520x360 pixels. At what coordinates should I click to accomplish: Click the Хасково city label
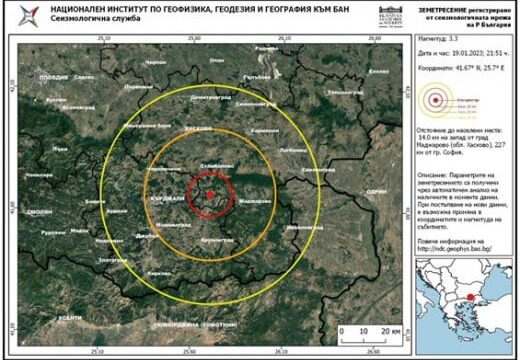(x=198, y=128)
